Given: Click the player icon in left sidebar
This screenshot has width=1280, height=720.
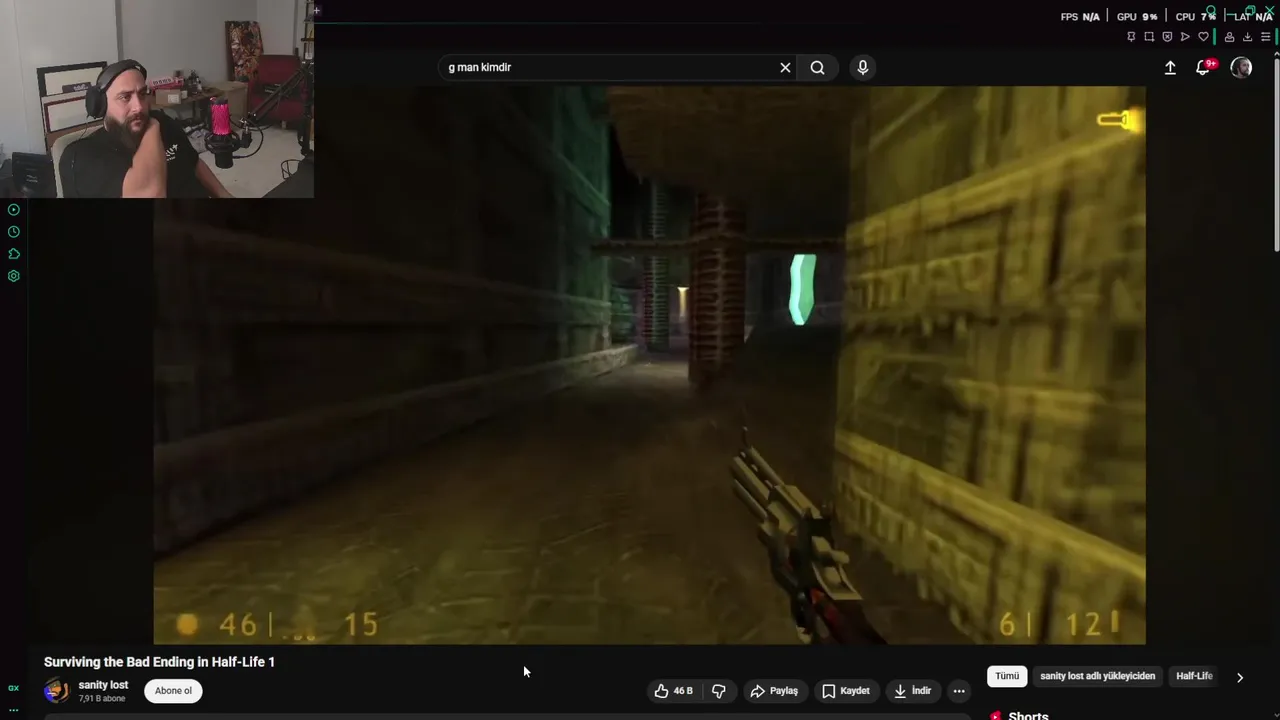Looking at the screenshot, I should click(14, 210).
